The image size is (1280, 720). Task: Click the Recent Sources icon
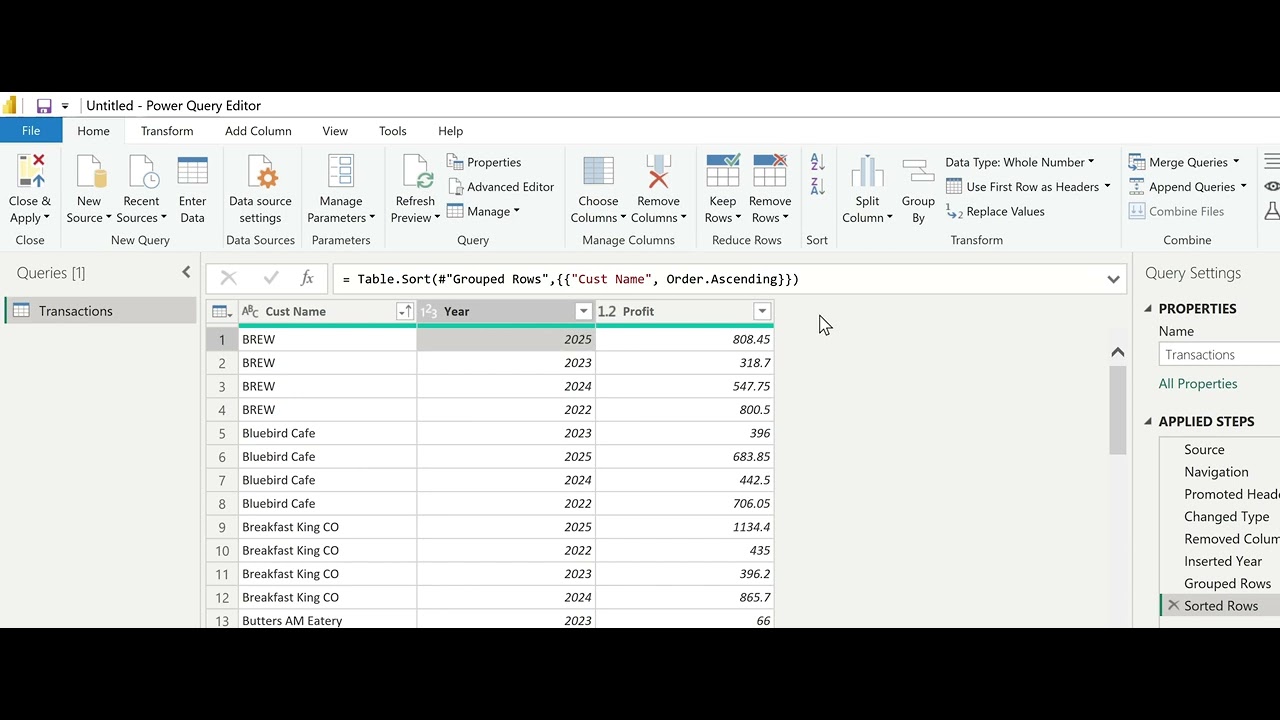pos(143,171)
